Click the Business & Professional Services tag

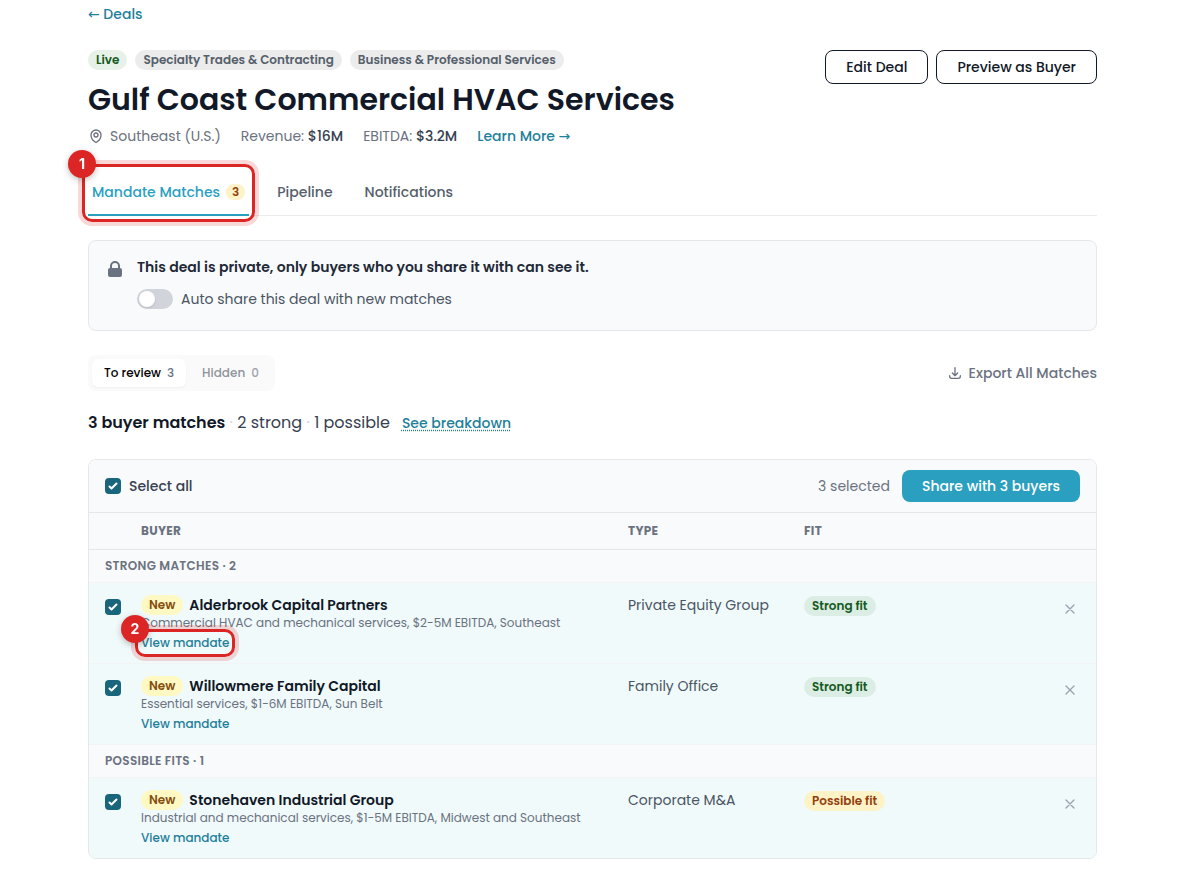point(456,60)
